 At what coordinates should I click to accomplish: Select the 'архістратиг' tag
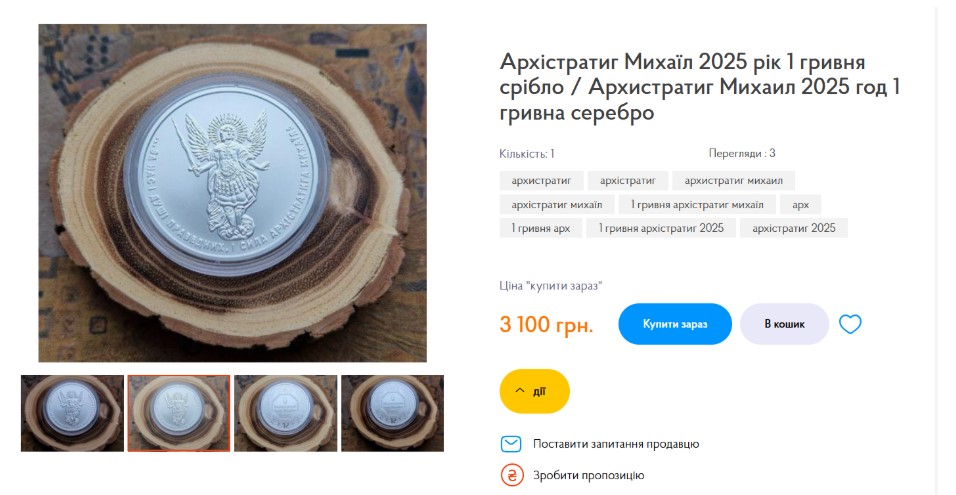pos(628,180)
